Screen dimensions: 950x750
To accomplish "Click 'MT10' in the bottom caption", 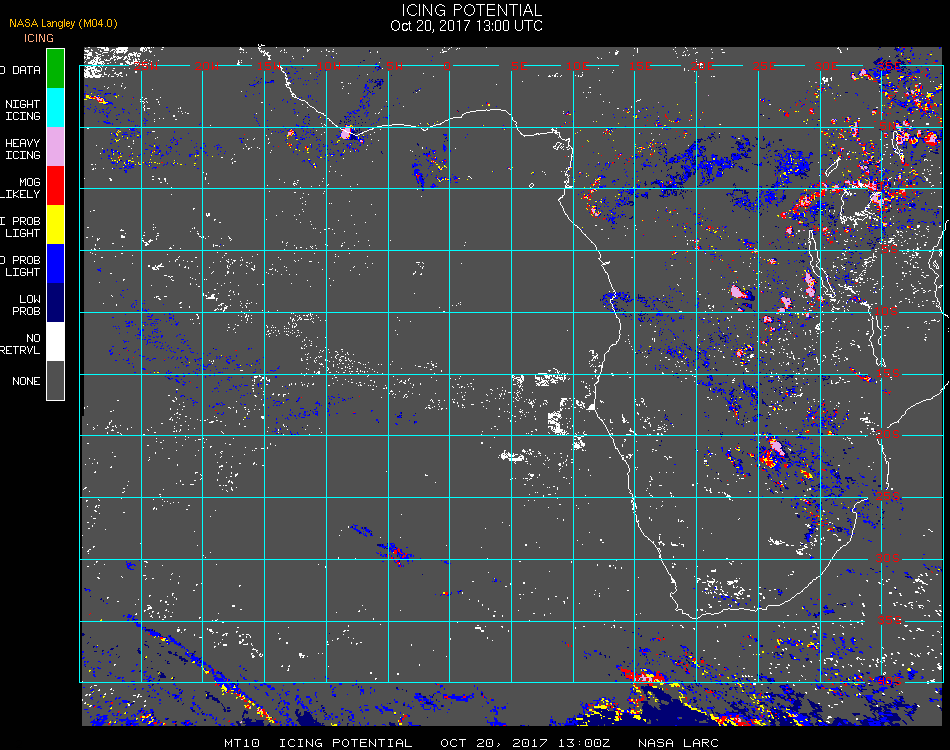I will [x=242, y=743].
